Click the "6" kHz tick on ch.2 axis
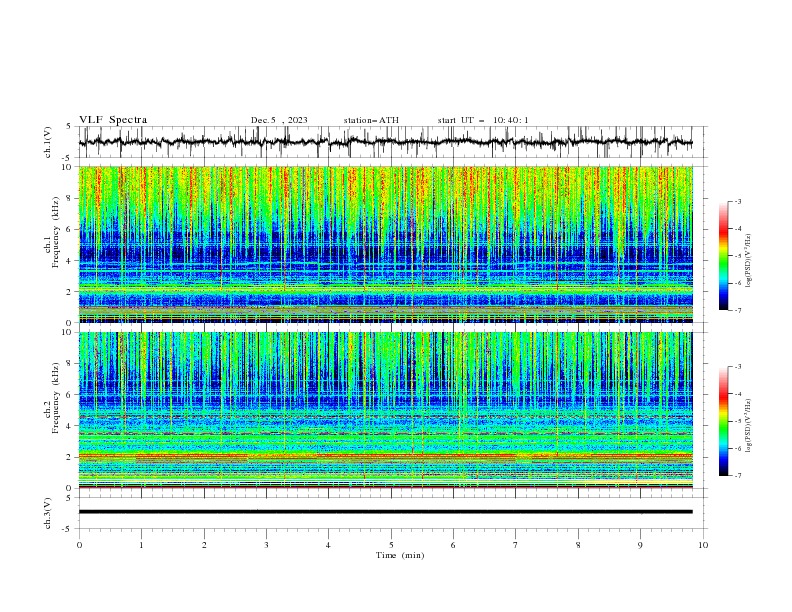Viewport: 792px width, 612px height. click(x=71, y=394)
